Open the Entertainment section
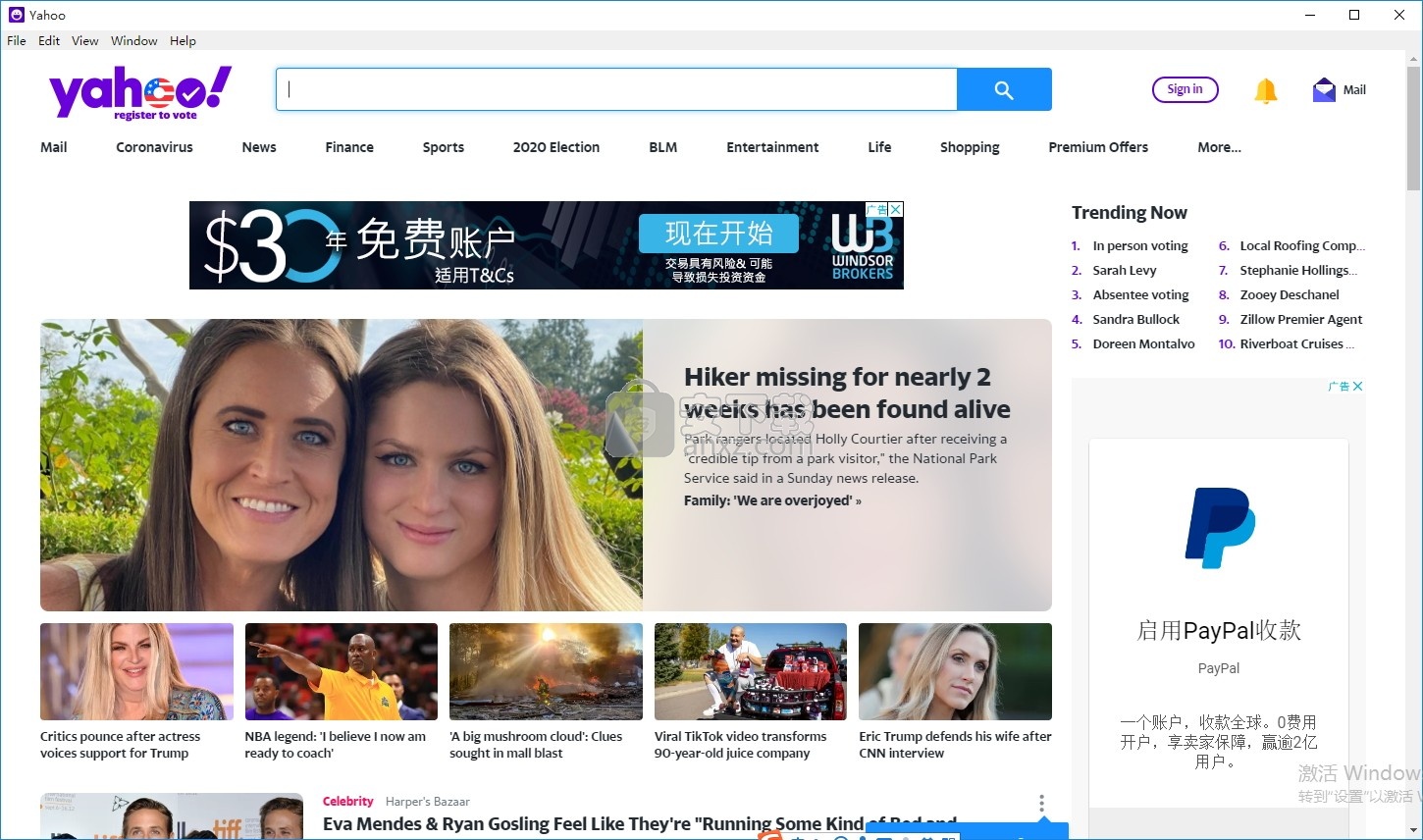1423x840 pixels. [x=772, y=147]
